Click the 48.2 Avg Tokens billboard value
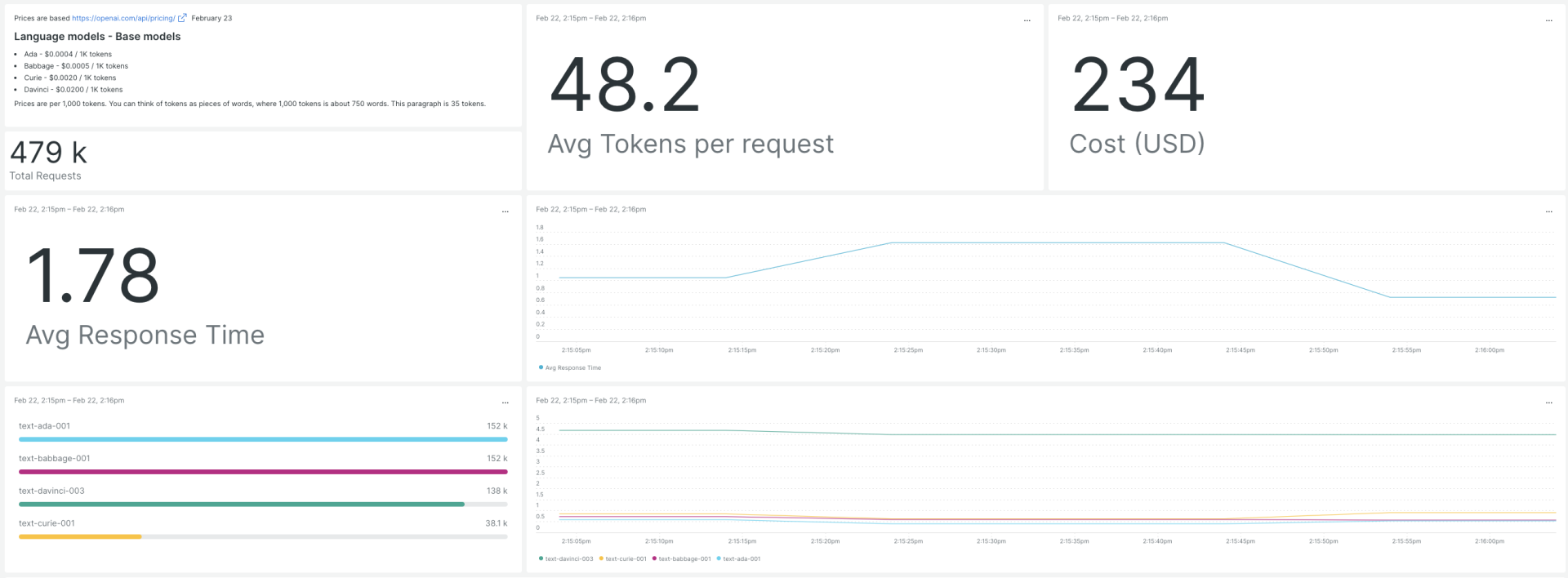The height and width of the screenshot is (578, 1568). pyautogui.click(x=626, y=86)
